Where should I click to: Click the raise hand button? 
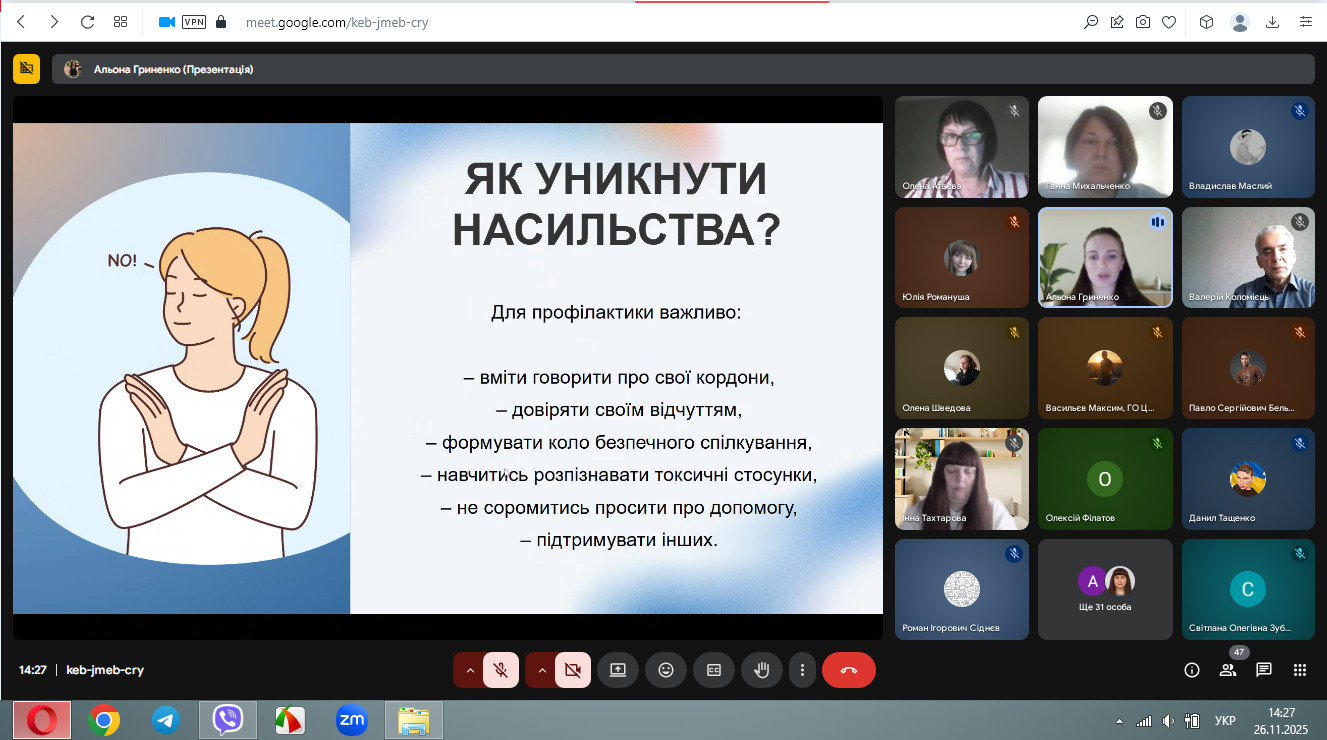point(762,670)
